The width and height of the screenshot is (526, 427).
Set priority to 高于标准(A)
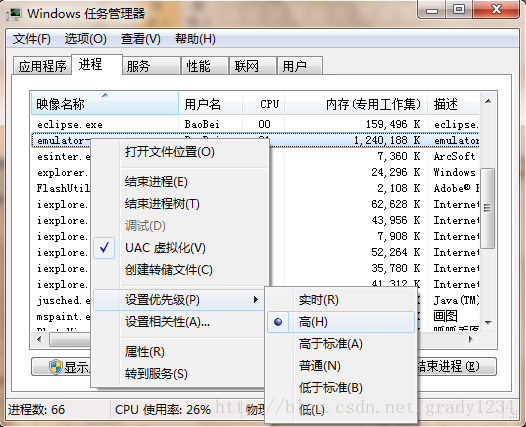click(x=341, y=344)
